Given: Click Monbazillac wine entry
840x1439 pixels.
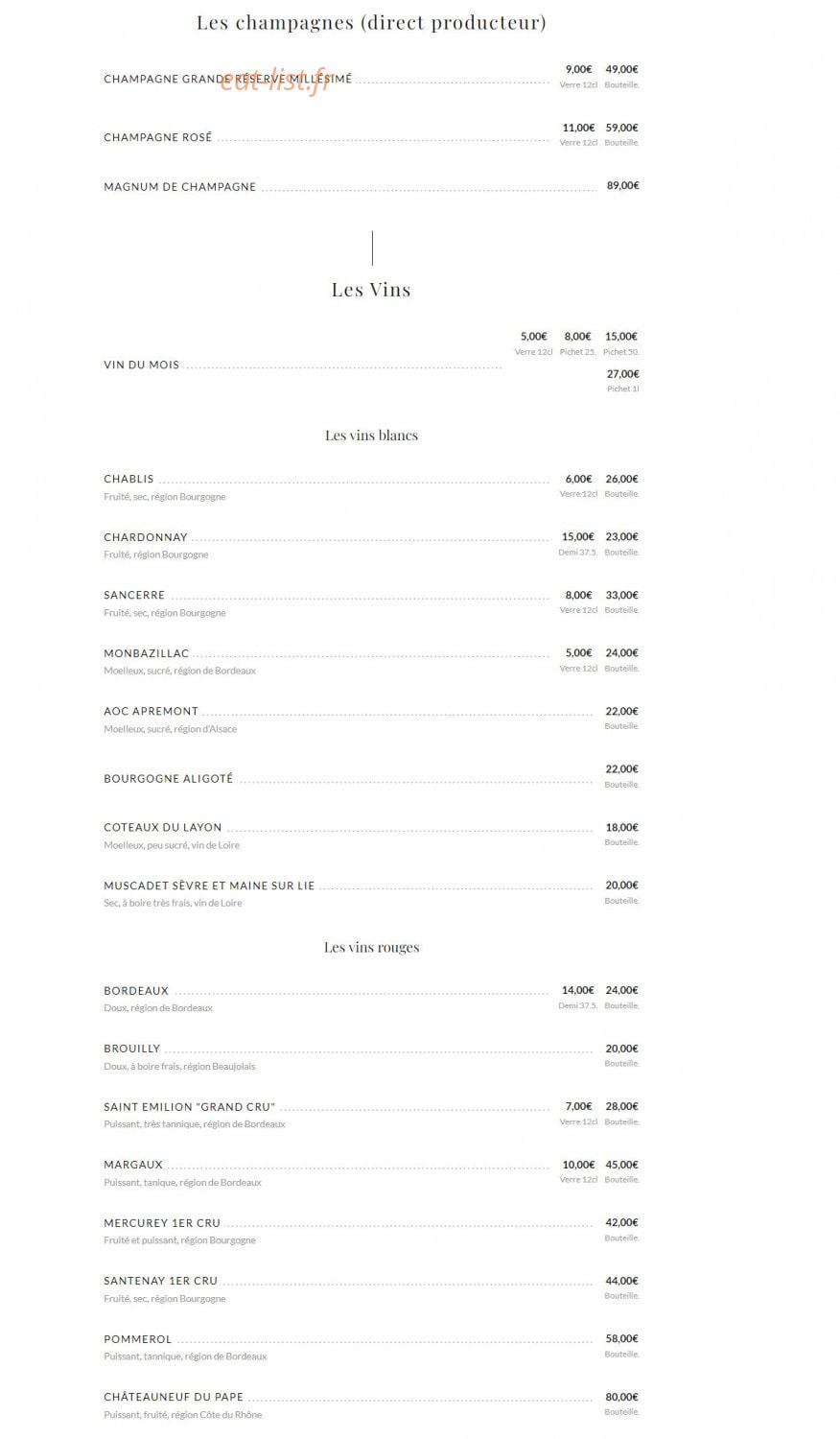Looking at the screenshot, I should coord(147,653).
